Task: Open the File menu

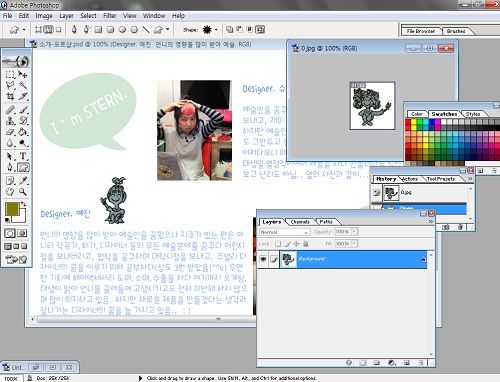Action: [7, 16]
